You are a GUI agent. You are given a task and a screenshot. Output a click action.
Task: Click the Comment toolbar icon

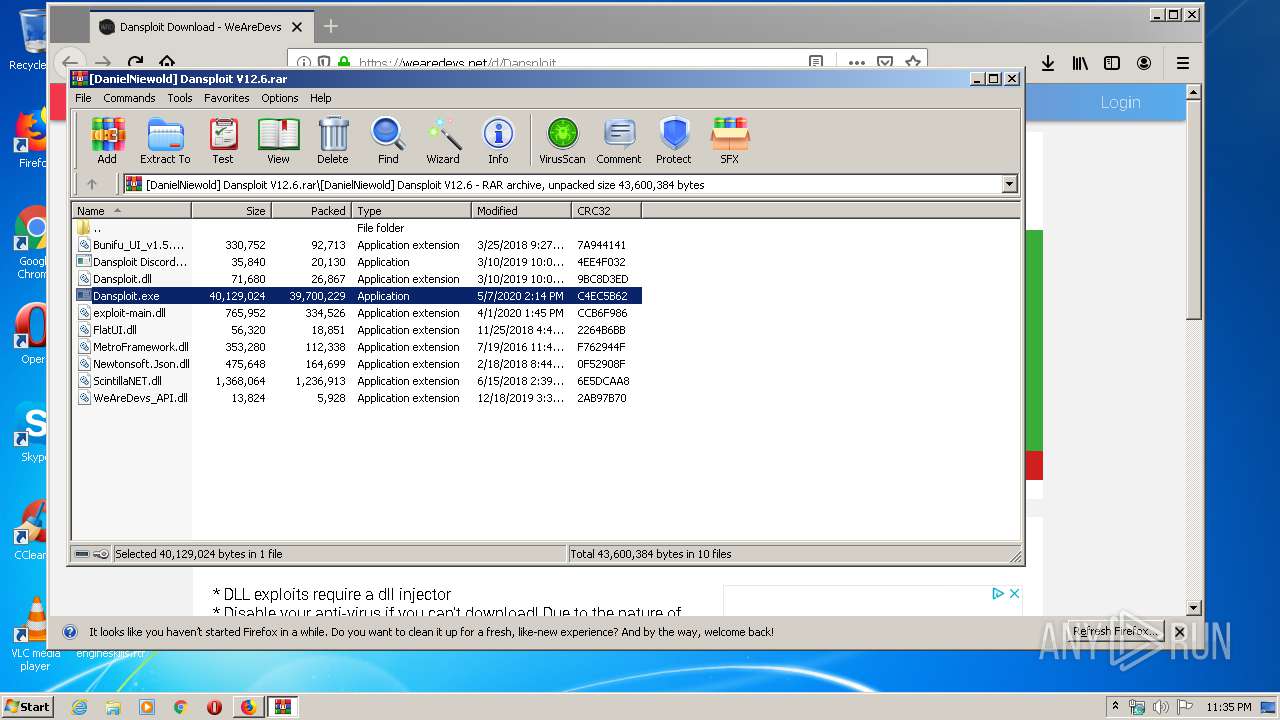pos(619,140)
